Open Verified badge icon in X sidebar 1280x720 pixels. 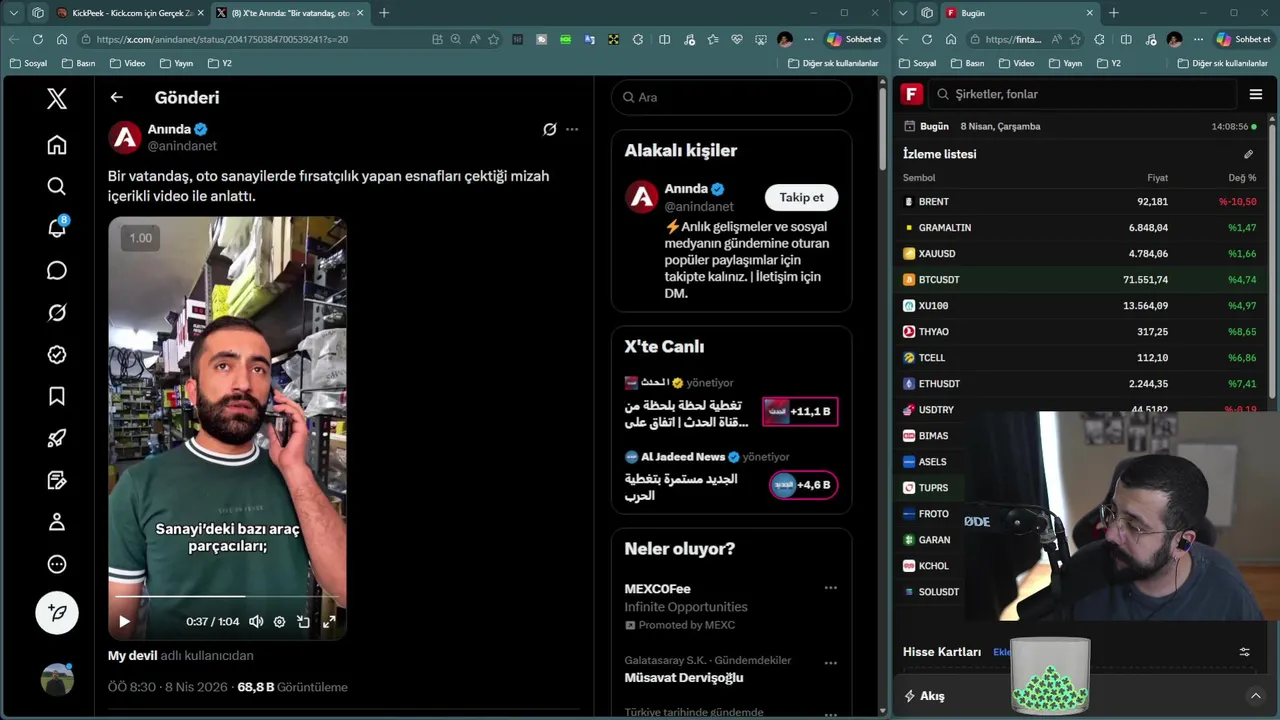pyautogui.click(x=57, y=355)
